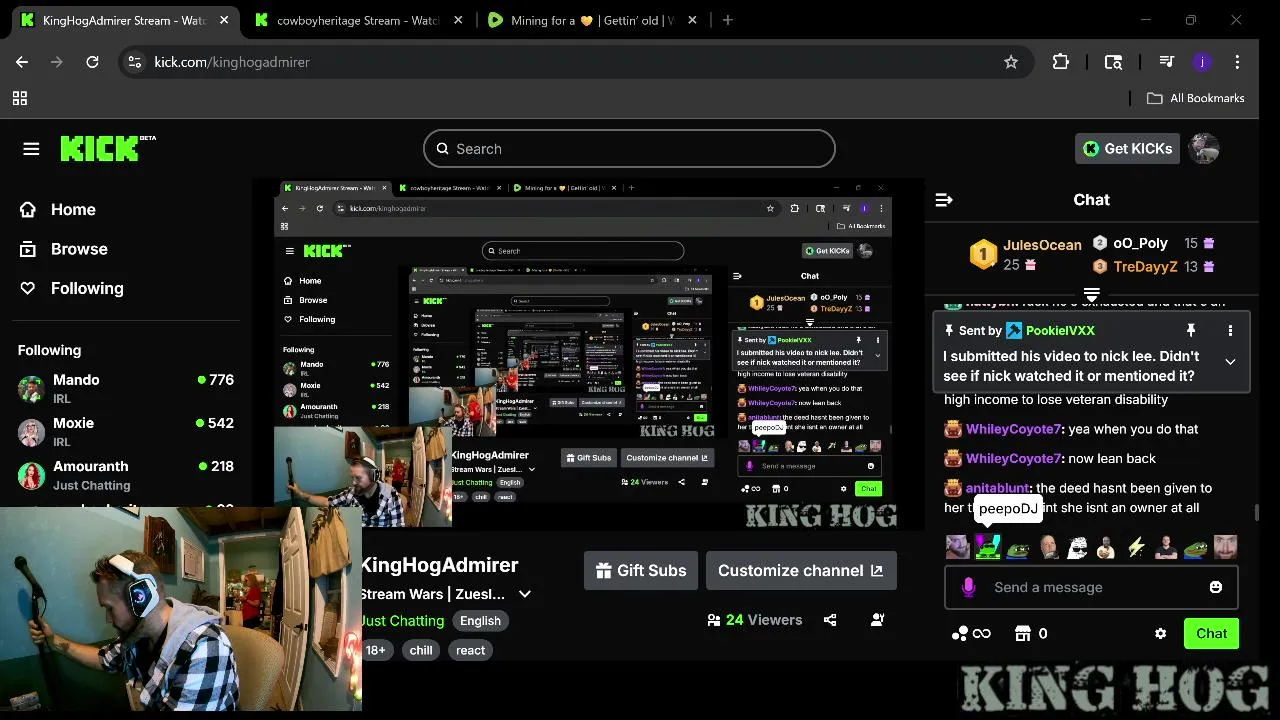Image resolution: width=1280 pixels, height=720 pixels.
Task: Open Chrome three-dot menu
Action: point(1238,62)
